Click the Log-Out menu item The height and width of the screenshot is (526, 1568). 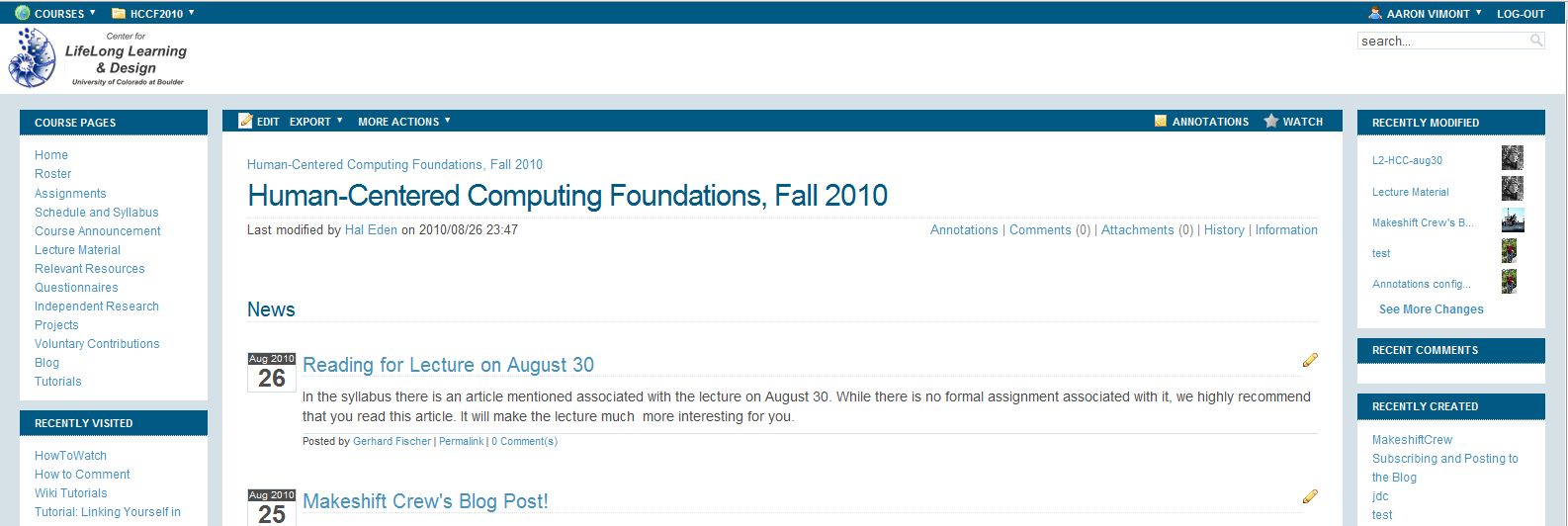pos(1521,14)
